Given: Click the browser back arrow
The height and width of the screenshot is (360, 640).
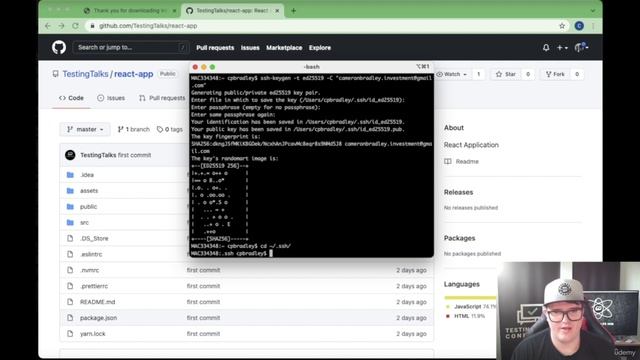Looking at the screenshot, I should click(x=48, y=26).
